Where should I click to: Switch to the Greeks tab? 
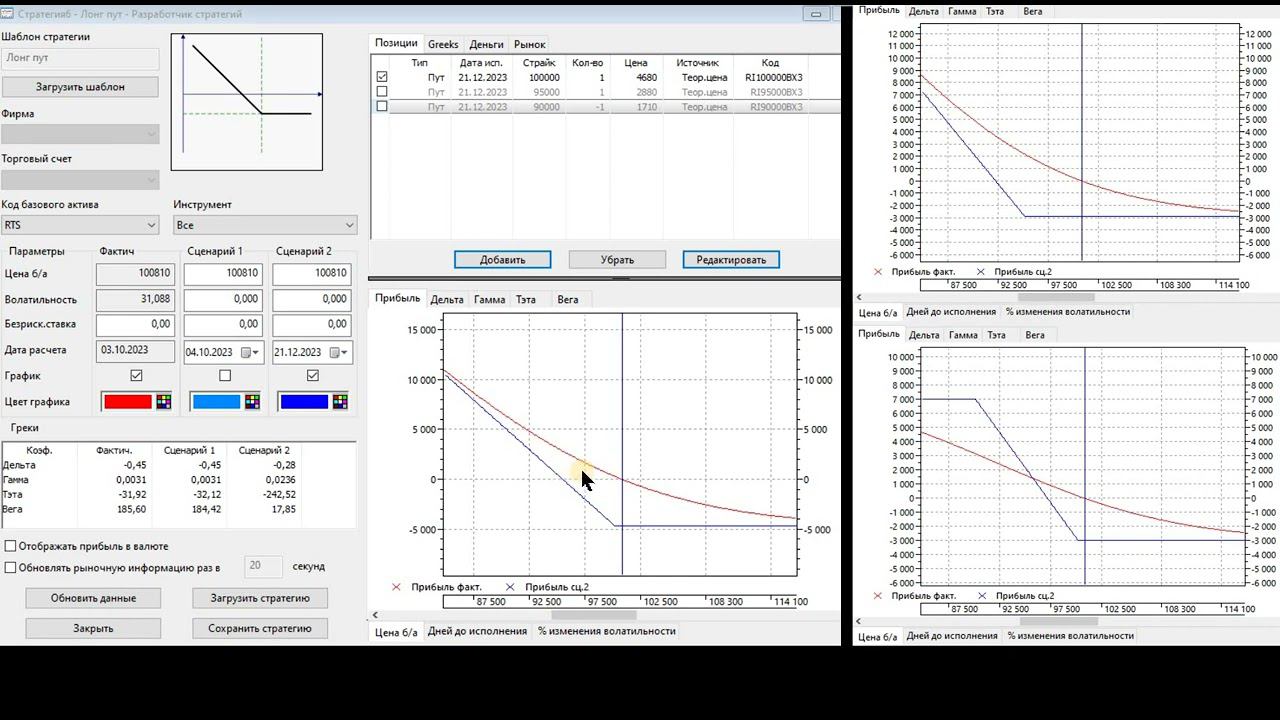coord(443,44)
